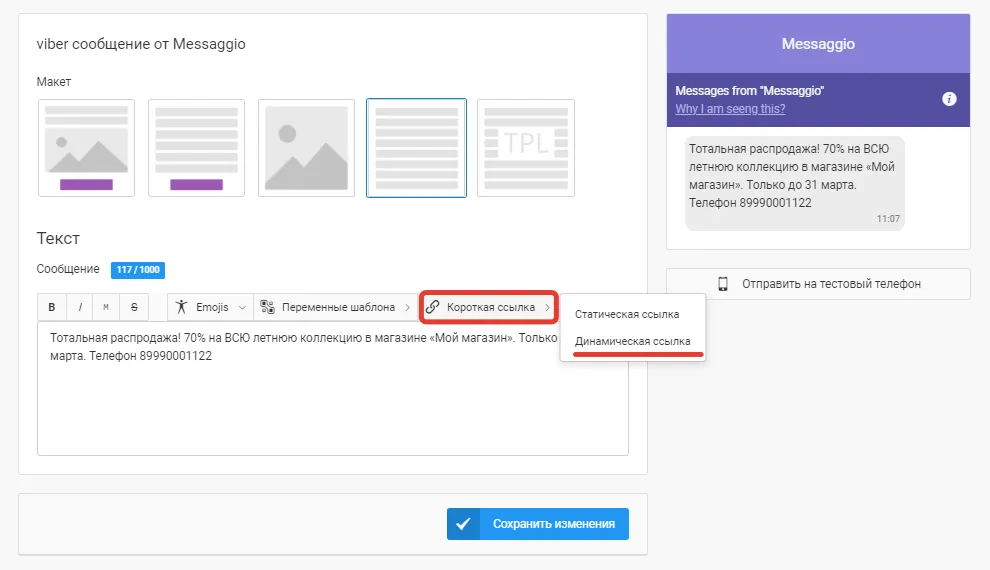Viewport: 990px width, 570px height.
Task: Apply monospace formatting button
Action: coord(106,307)
